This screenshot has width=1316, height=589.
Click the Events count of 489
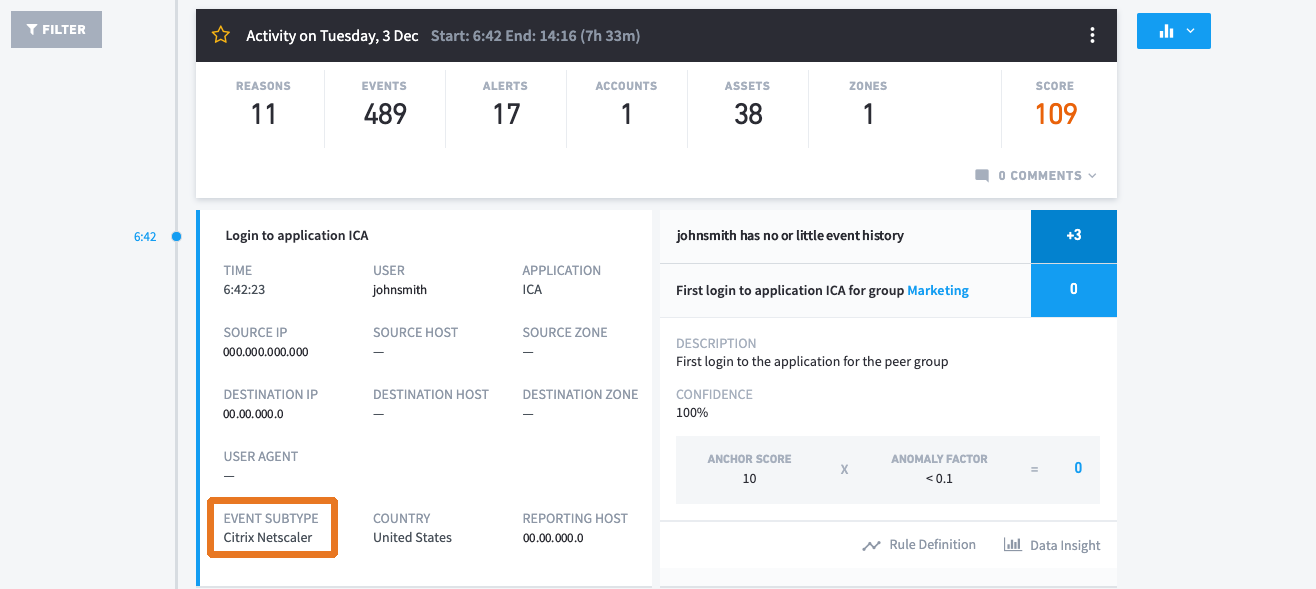click(x=385, y=114)
